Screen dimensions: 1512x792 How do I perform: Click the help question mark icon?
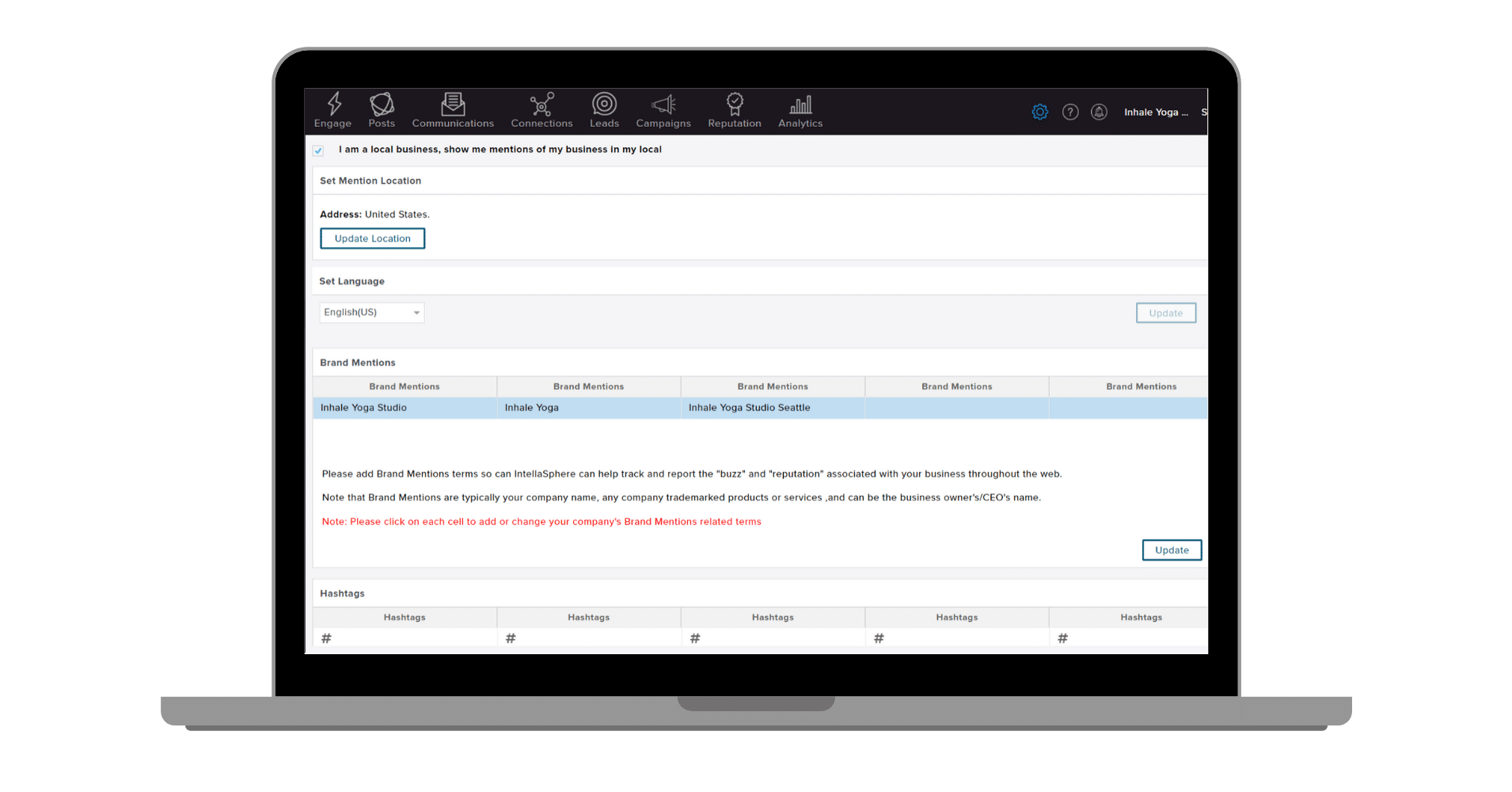tap(1070, 112)
